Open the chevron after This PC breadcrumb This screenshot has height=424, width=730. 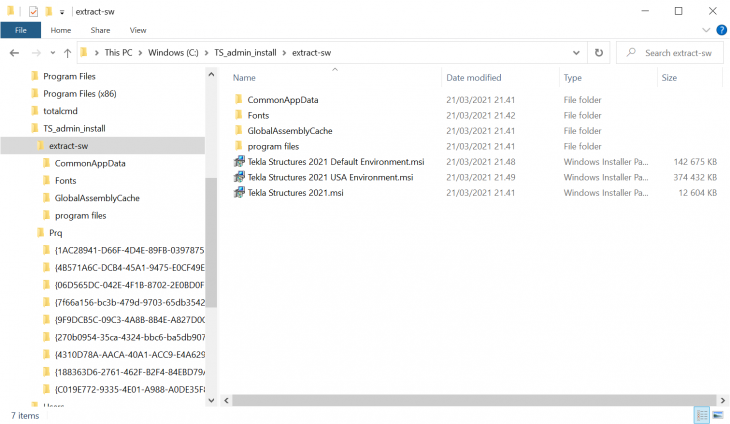(140, 53)
